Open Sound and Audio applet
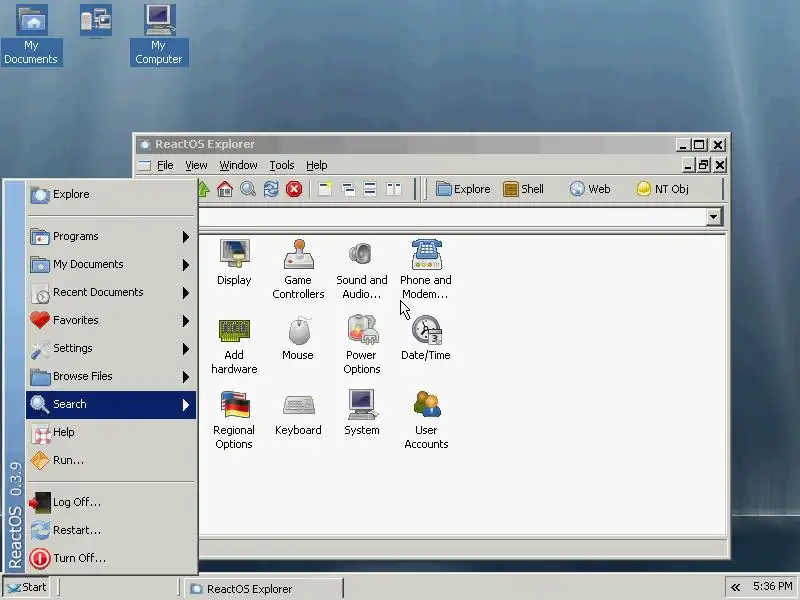Screen dimensions: 800x600 click(x=362, y=269)
